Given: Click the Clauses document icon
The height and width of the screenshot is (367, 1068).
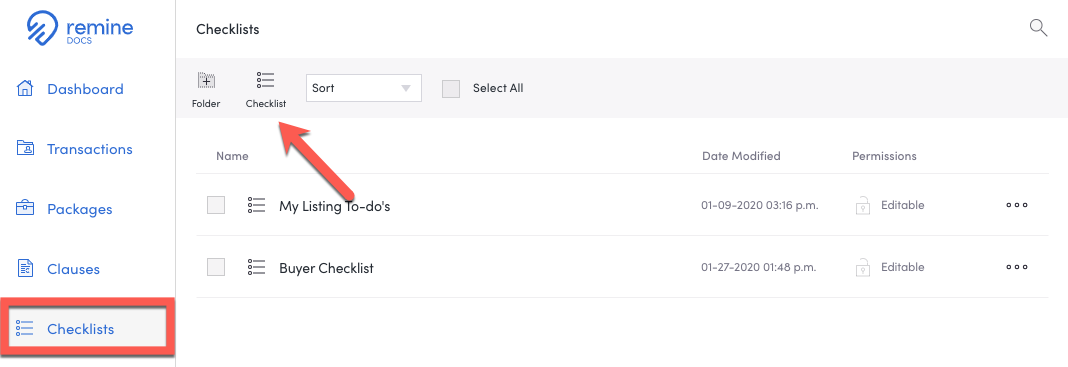Looking at the screenshot, I should (x=25, y=268).
